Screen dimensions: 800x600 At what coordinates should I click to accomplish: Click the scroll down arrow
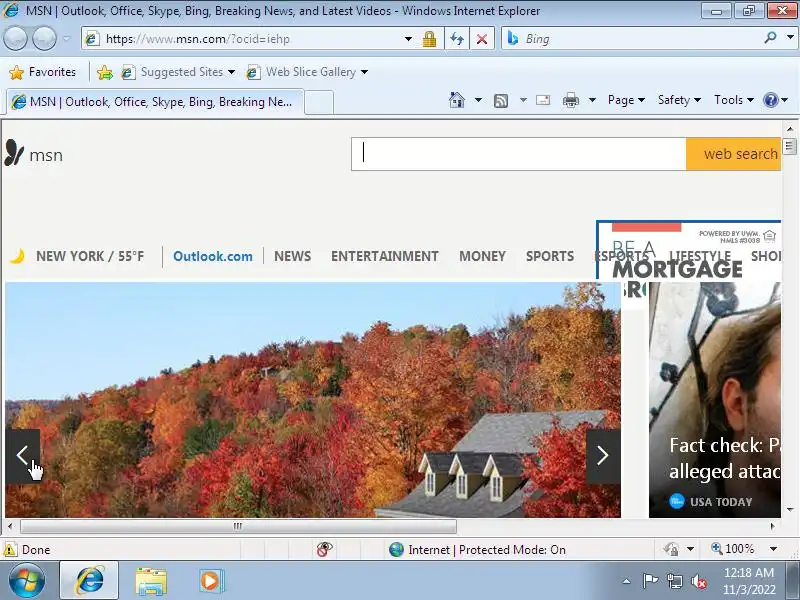click(x=790, y=510)
